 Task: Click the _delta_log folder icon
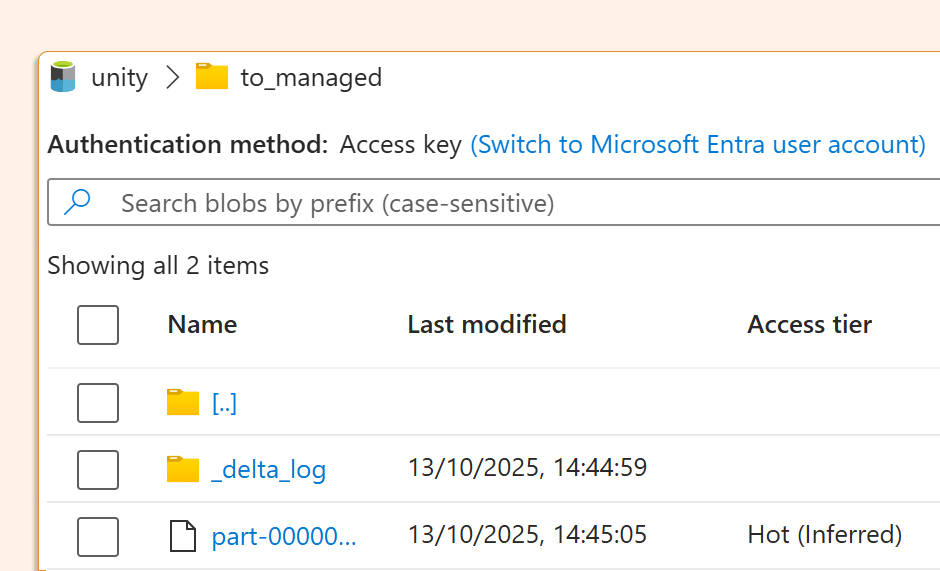[183, 469]
